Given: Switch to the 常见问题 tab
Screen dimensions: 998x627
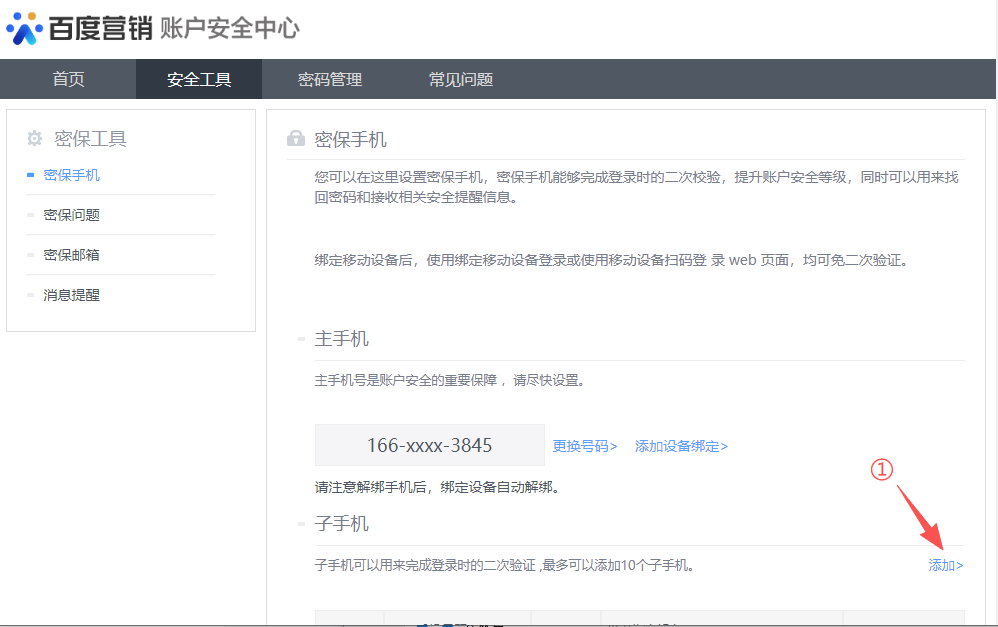Looking at the screenshot, I should pyautogui.click(x=461, y=80).
